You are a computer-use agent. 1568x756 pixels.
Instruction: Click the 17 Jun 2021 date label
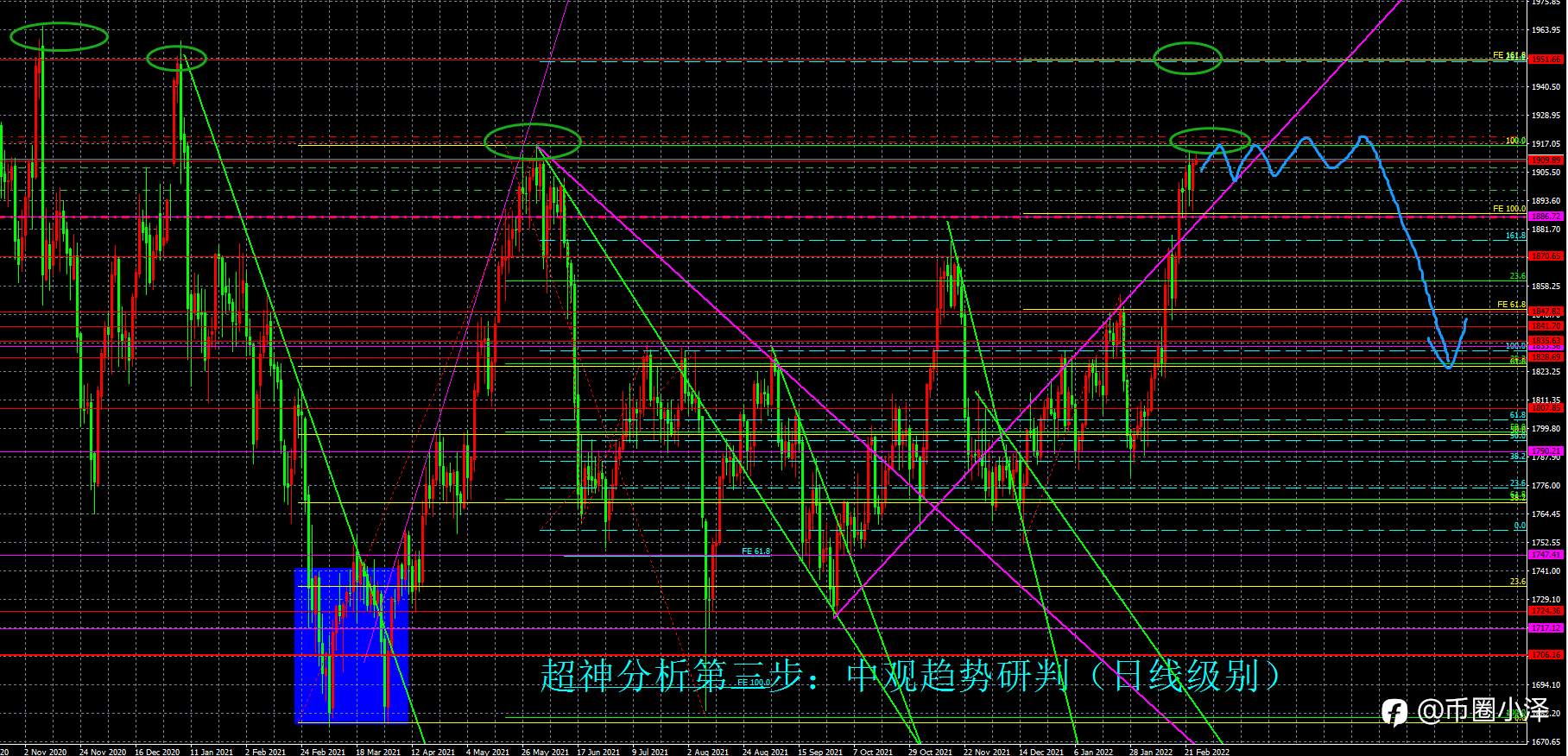tap(598, 752)
